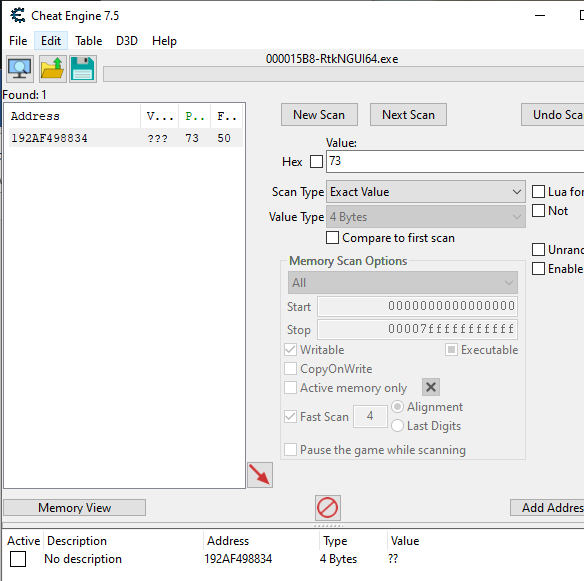Screen dimensions: 584x581
Task: Open Memory View
Action: point(74,508)
